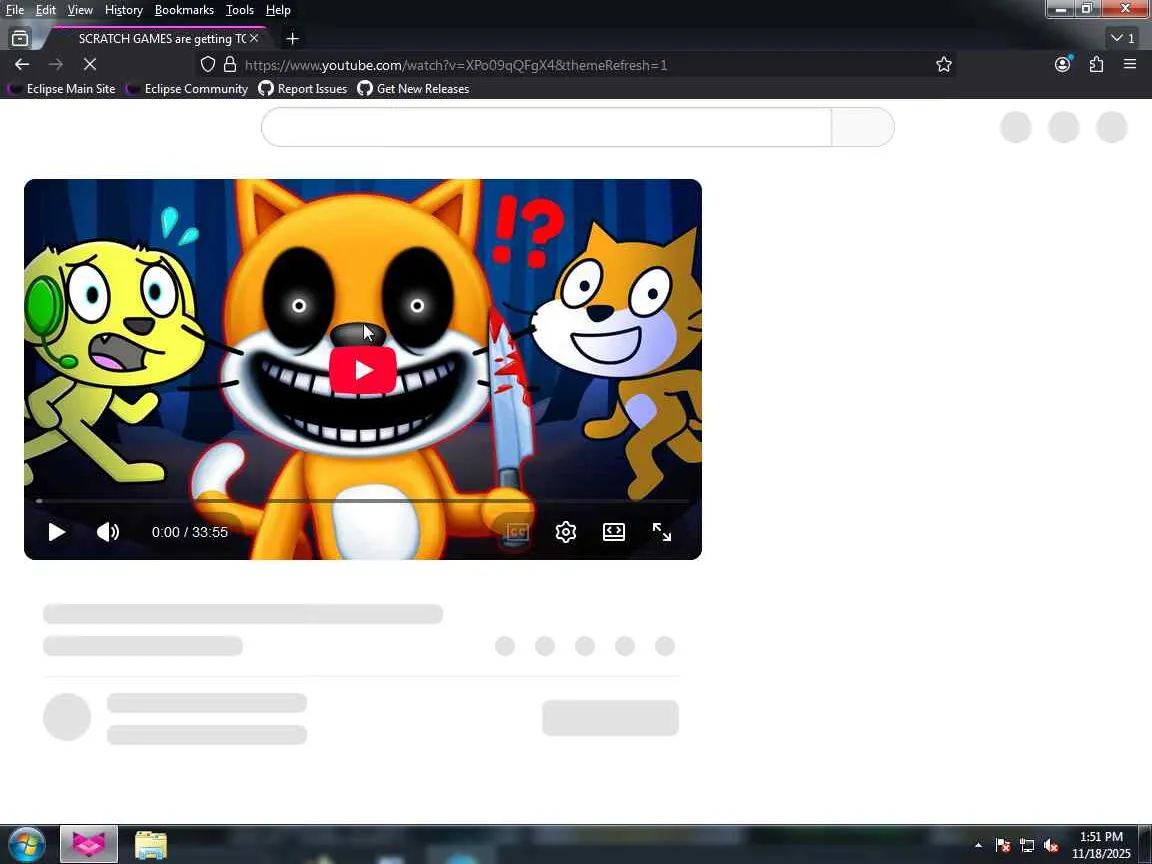Go back to the previous page
Viewport: 1152px width, 864px height.
pyautogui.click(x=22, y=65)
